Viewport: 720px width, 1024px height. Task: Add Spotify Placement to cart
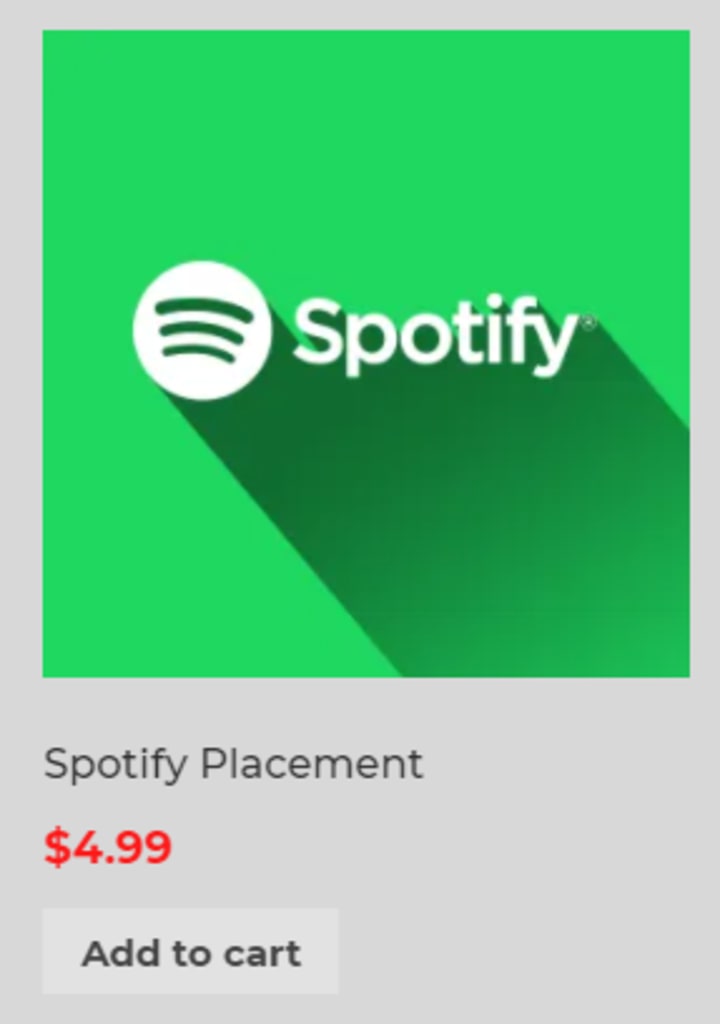tap(191, 952)
